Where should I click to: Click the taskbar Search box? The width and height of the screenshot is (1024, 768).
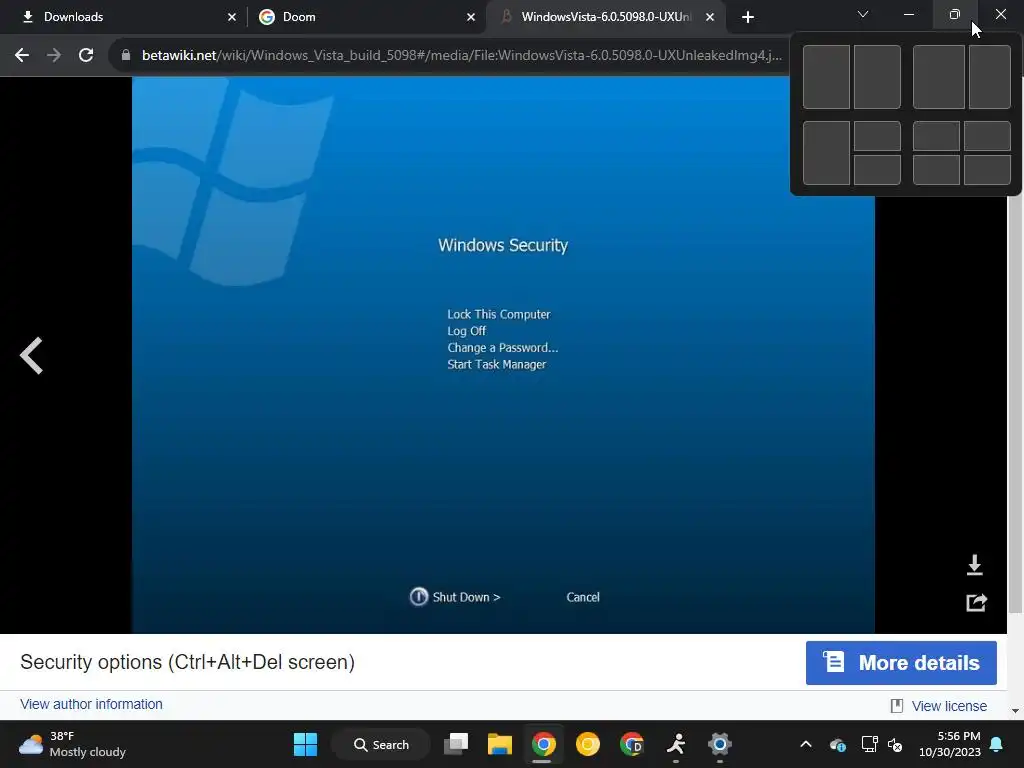click(x=381, y=744)
